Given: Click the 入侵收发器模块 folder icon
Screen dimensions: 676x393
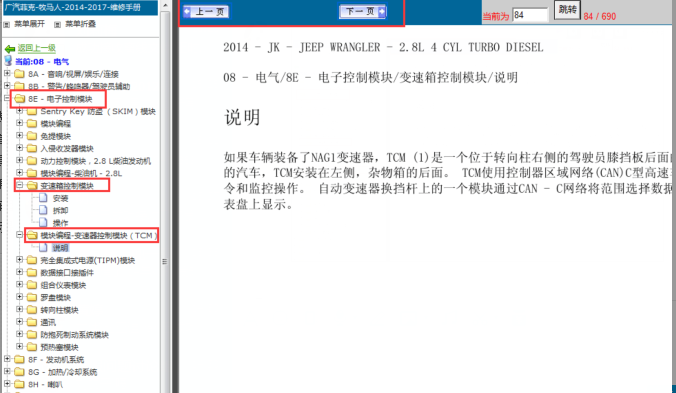Looking at the screenshot, I should point(31,148).
